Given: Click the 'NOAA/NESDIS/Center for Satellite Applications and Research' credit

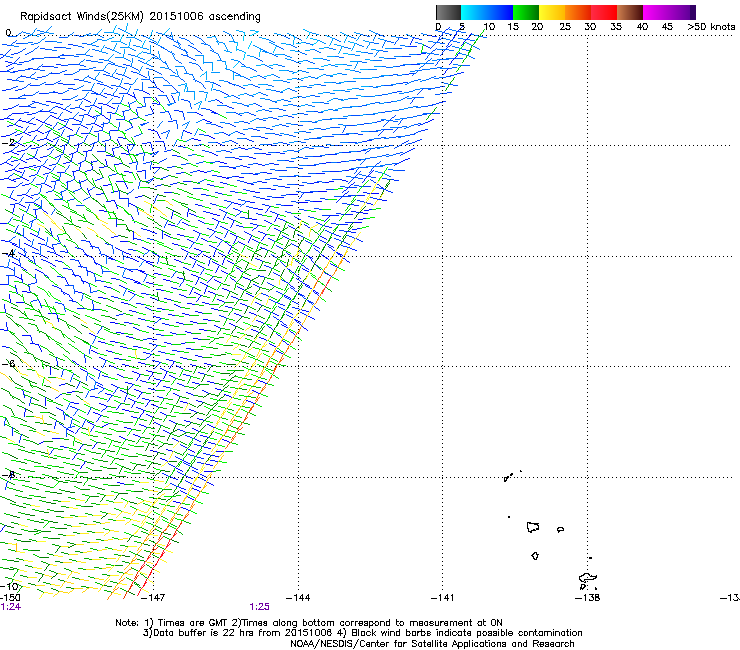Looking at the screenshot, I should [x=432, y=644].
